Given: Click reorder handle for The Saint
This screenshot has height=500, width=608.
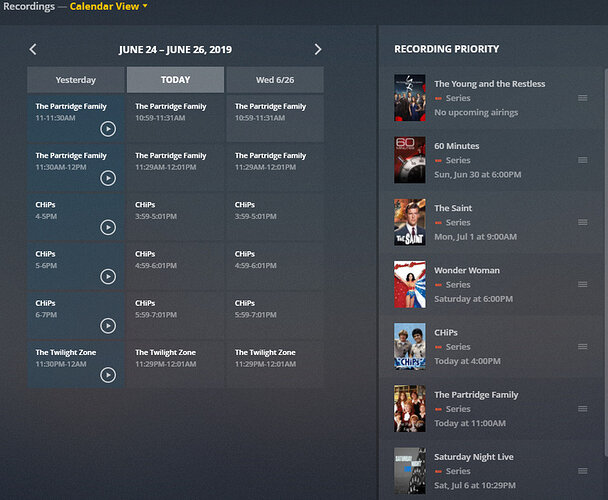Looking at the screenshot, I should point(582,222).
